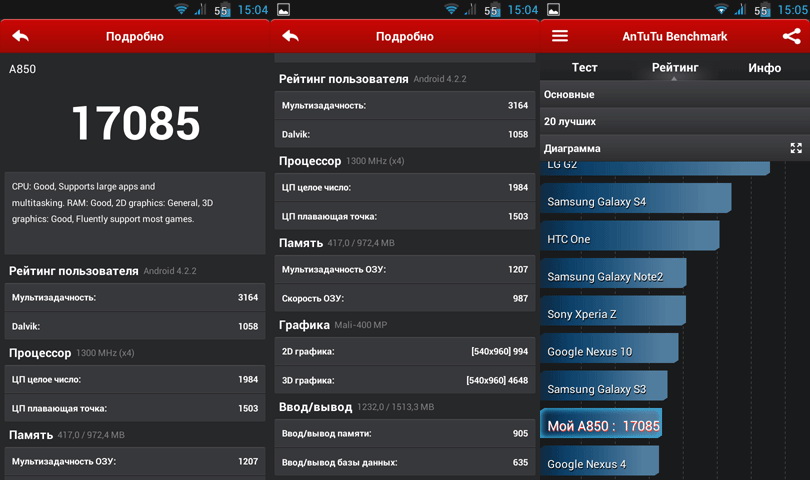Tap the Мультизадачность: 3164 row on the left screen

135,297
